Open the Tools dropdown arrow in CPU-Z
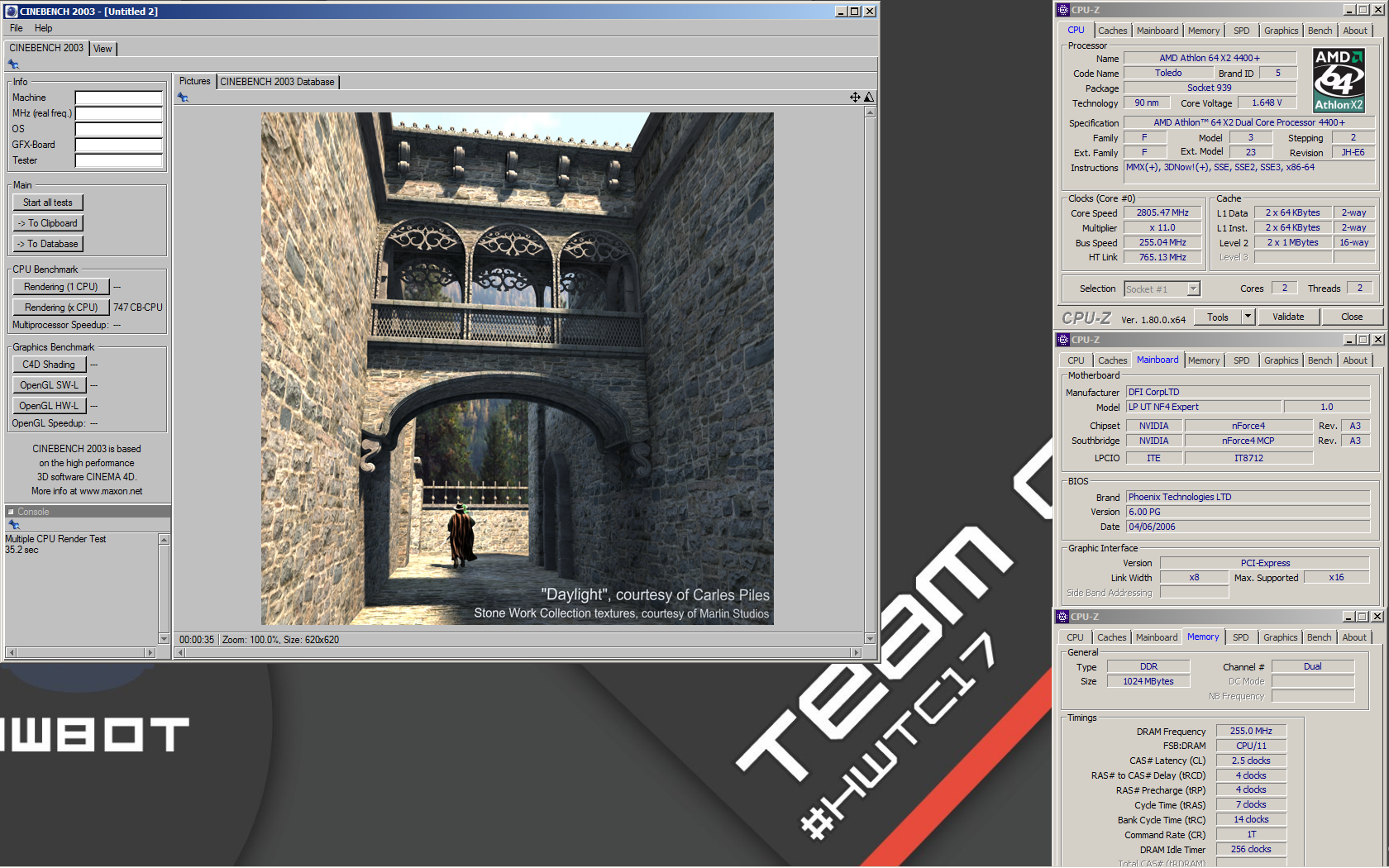The image size is (1389, 868). coord(1248,317)
